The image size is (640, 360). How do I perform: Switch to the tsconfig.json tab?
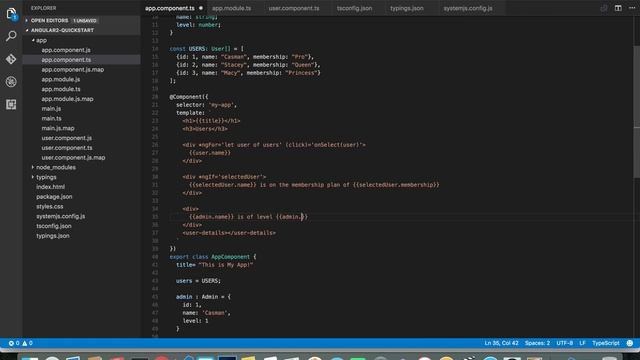[x=354, y=8]
